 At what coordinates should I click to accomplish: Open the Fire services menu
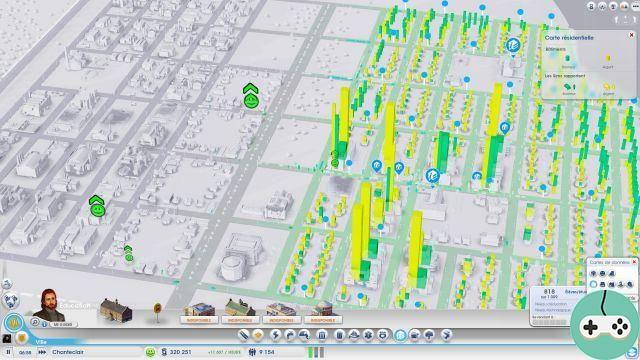tap(354, 335)
